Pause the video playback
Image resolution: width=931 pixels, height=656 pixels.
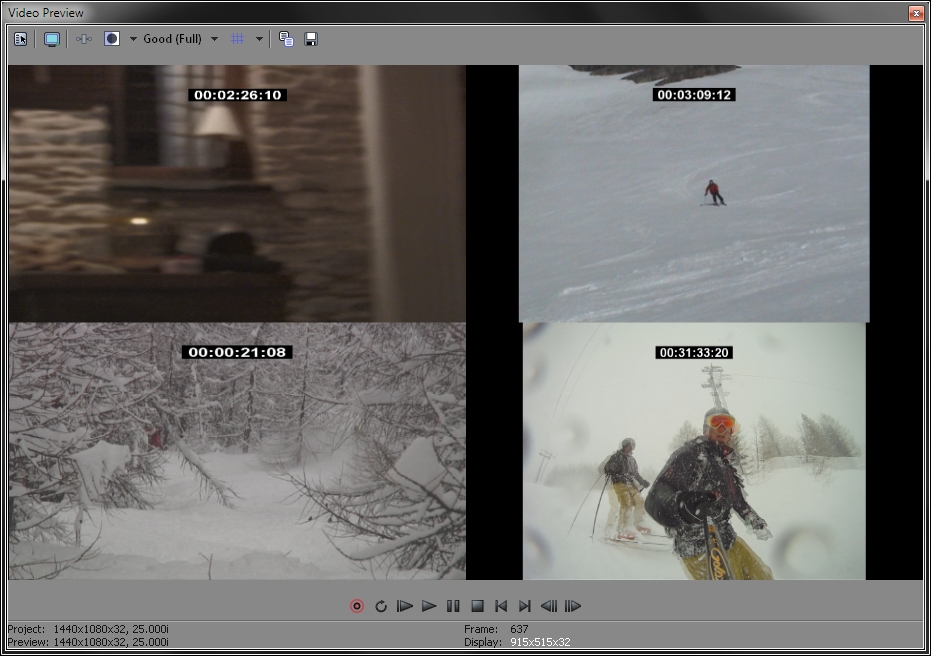(453, 606)
